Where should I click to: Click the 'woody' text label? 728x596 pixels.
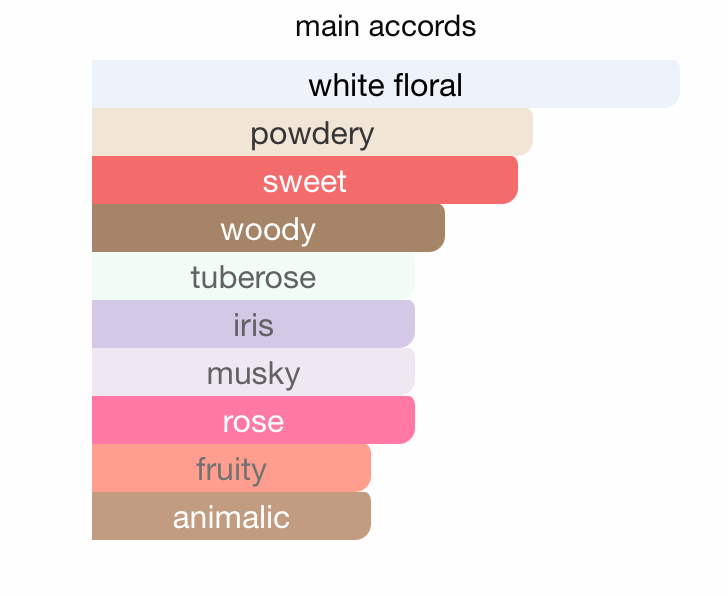click(x=268, y=231)
